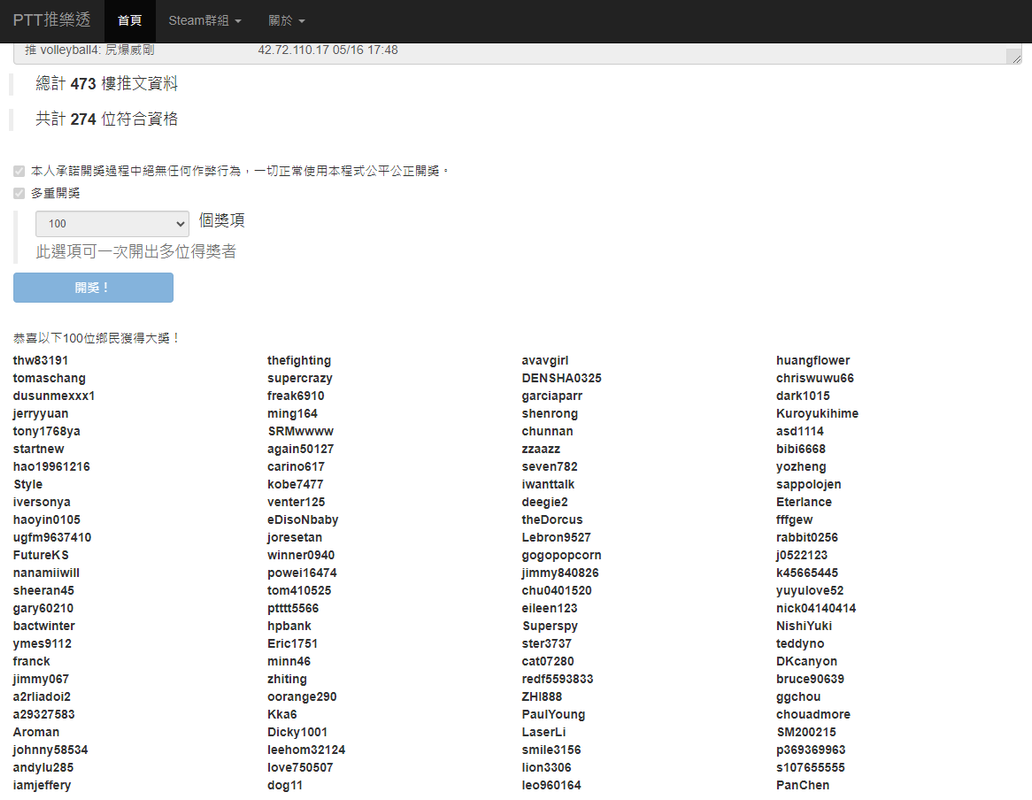Click the winner name iwanttalk
This screenshot has height=800, width=1032.
tap(548, 485)
